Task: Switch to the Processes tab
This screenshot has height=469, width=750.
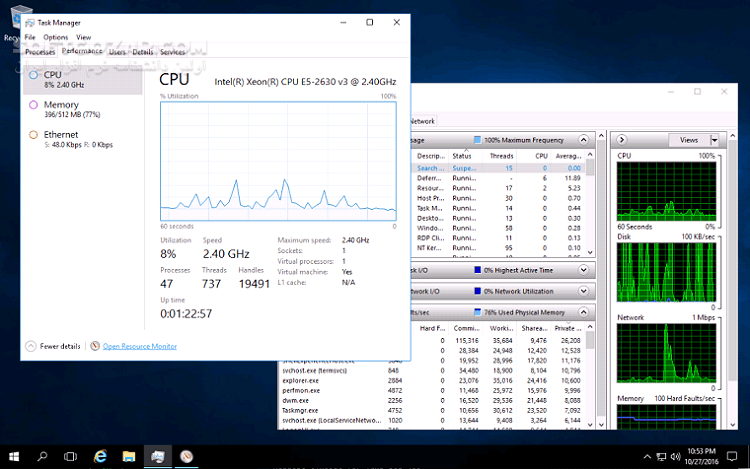Action: pyautogui.click(x=40, y=52)
